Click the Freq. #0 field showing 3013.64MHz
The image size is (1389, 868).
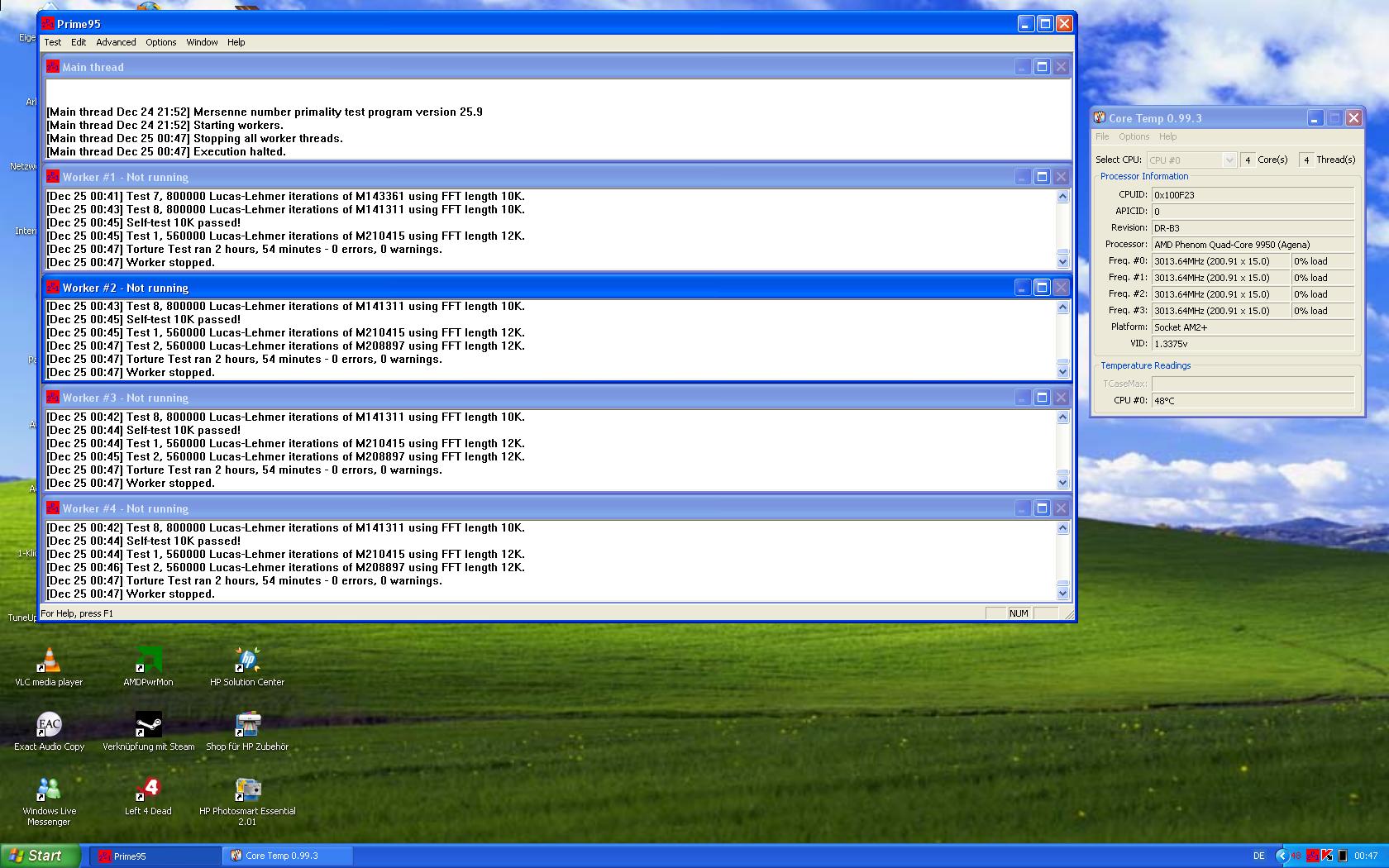click(1220, 261)
